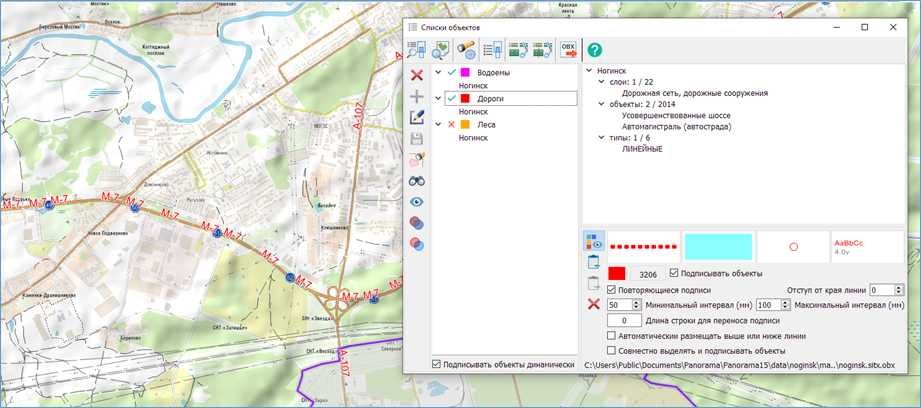The image size is (921, 408).
Task: Click the 3206 code button
Action: [648, 274]
